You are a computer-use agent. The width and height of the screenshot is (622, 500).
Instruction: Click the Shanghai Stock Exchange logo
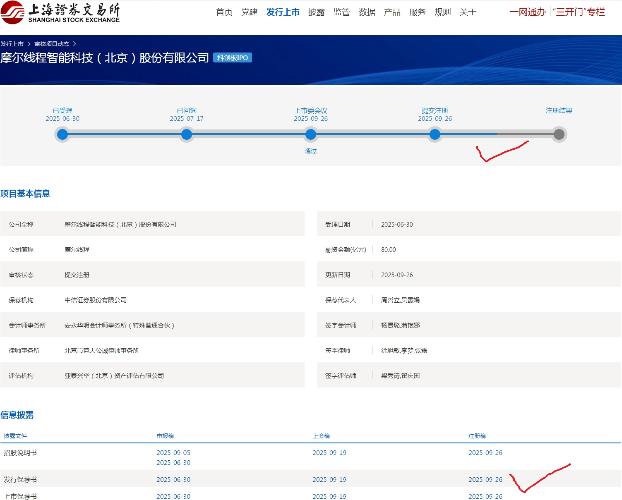pyautogui.click(x=60, y=12)
